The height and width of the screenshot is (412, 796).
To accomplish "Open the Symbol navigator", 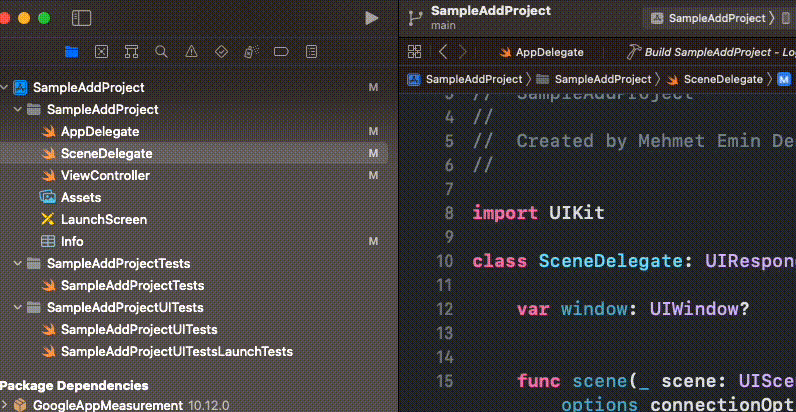I will [x=131, y=51].
